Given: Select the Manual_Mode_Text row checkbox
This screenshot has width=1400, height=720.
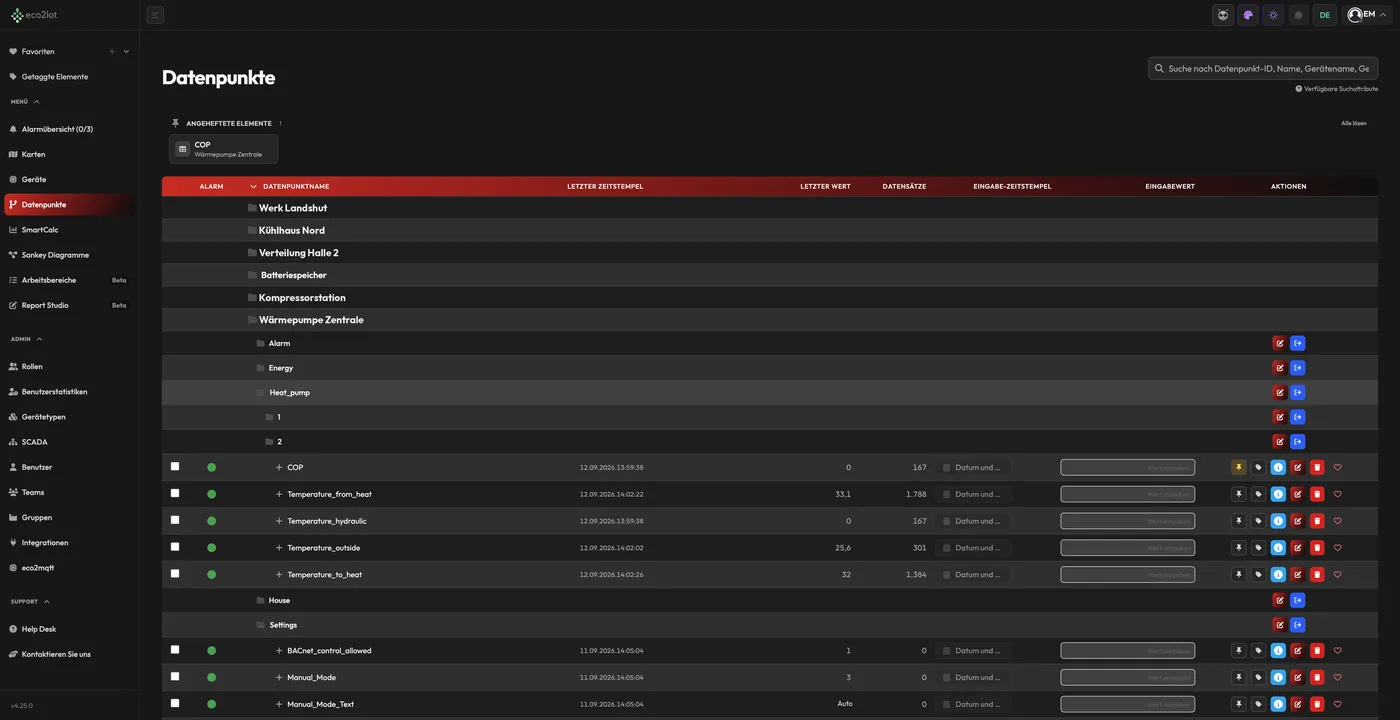Looking at the screenshot, I should (x=175, y=703).
